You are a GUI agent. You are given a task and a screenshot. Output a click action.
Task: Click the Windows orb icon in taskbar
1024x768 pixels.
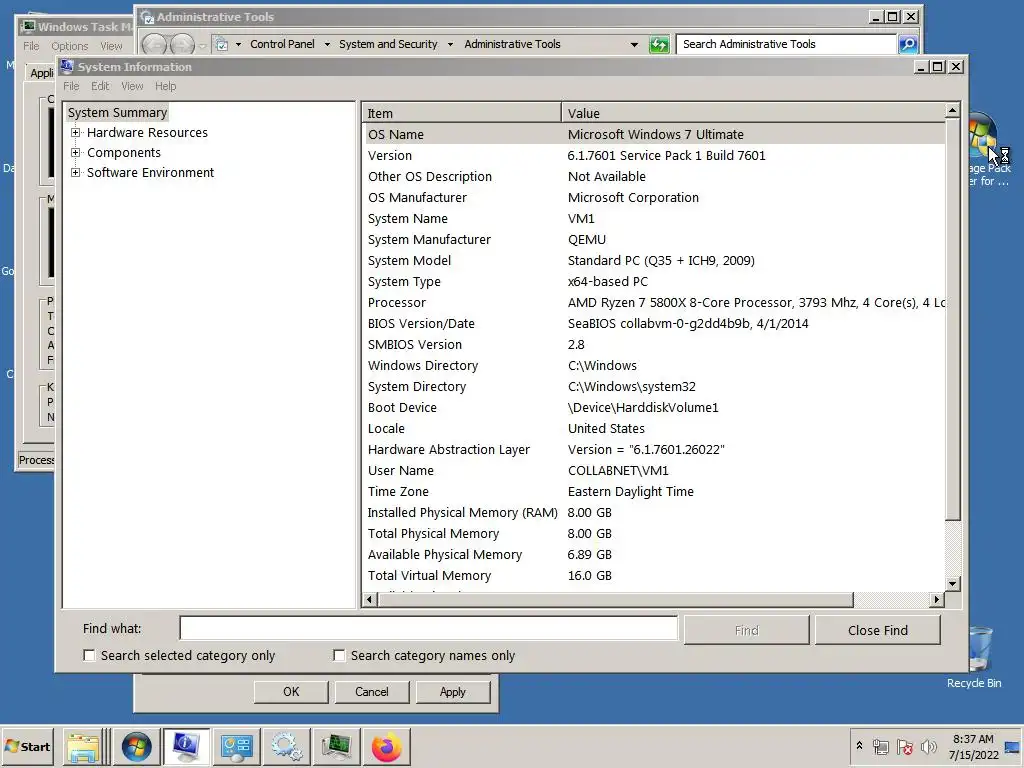click(x=136, y=746)
